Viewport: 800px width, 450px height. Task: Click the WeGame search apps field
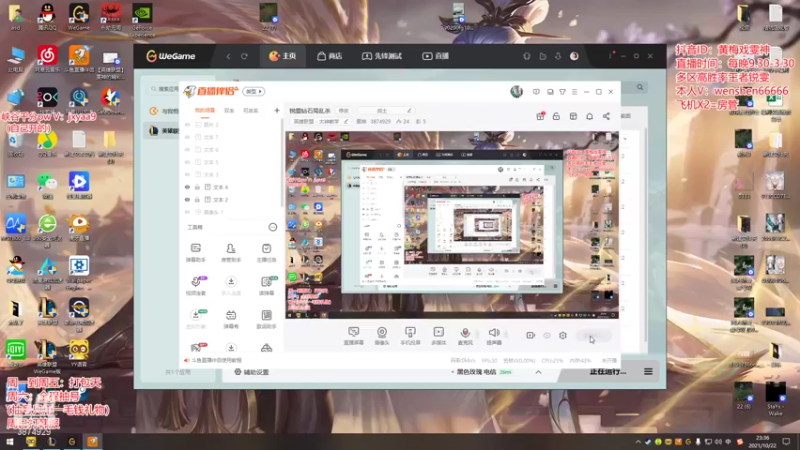point(164,89)
